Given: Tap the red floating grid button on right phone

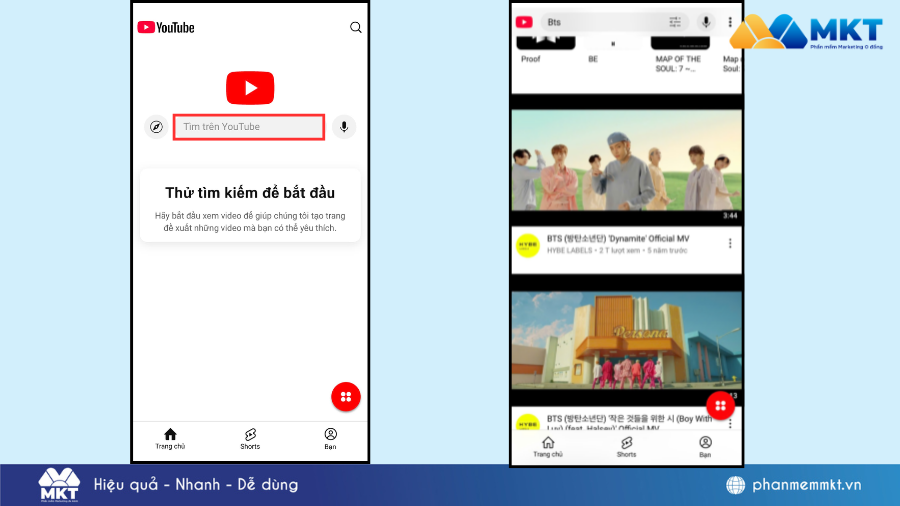Looking at the screenshot, I should click(x=720, y=406).
